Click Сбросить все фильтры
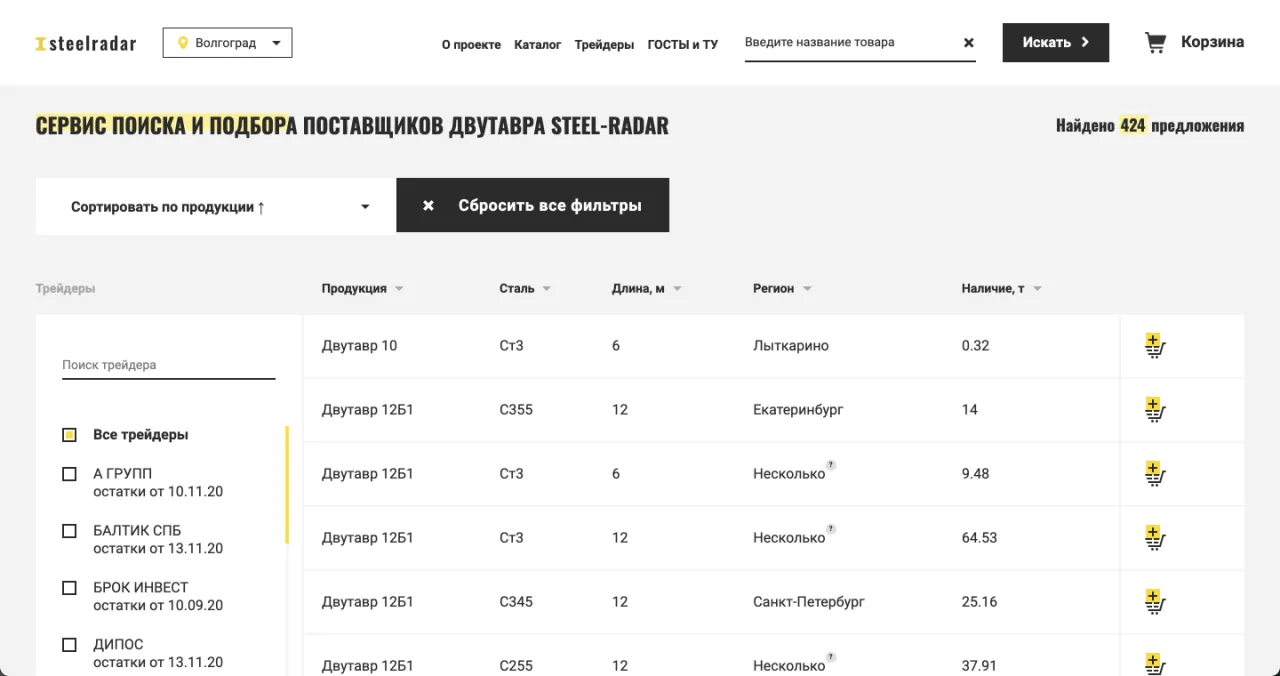 [x=533, y=205]
